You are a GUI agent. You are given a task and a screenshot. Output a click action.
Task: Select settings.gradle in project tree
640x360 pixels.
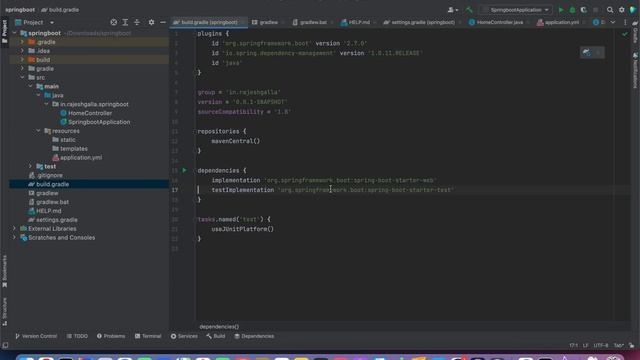tap(56, 220)
